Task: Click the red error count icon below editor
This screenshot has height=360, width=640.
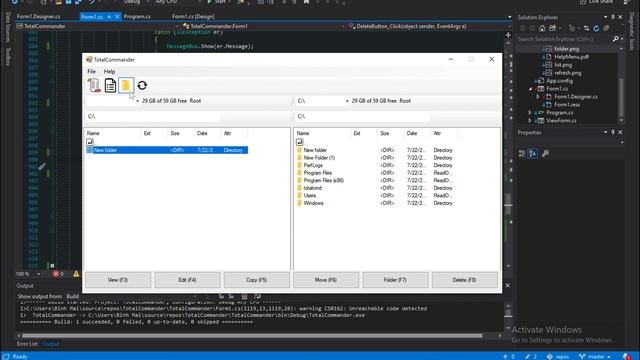Action: [x=56, y=274]
